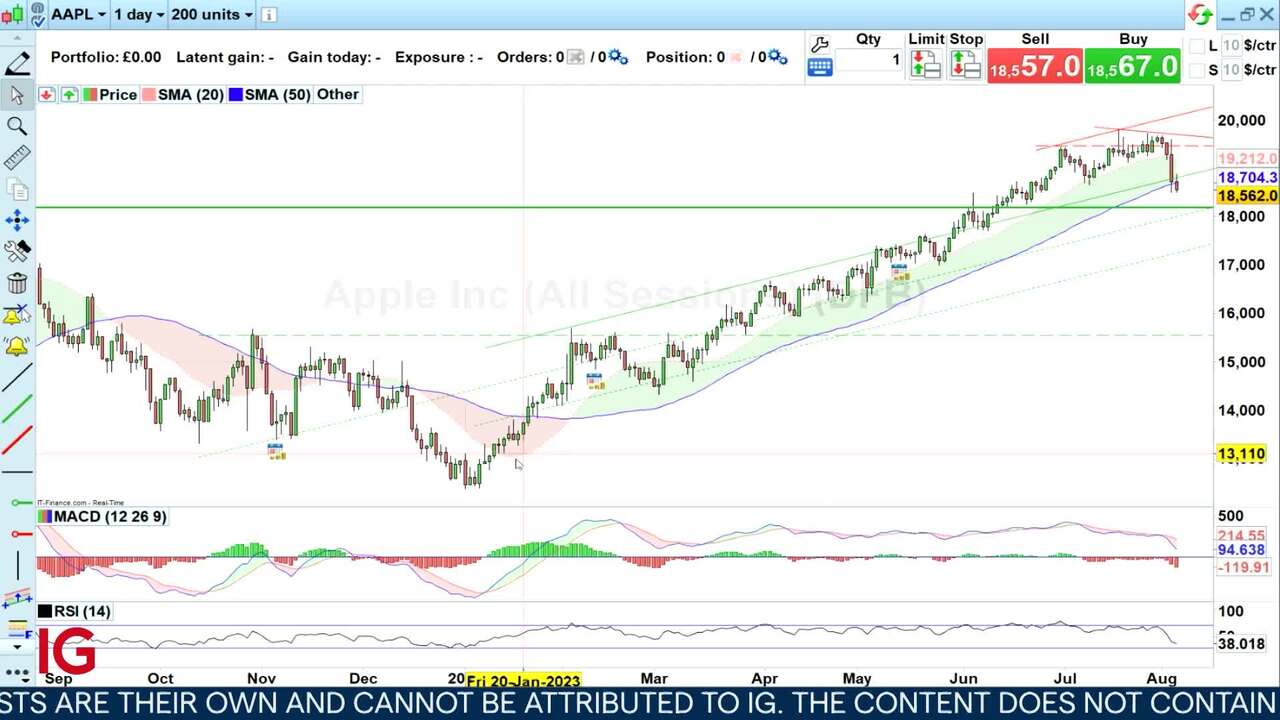Viewport: 1280px width, 720px height.
Task: Click the Portfolio: £0.00 value
Action: point(106,57)
